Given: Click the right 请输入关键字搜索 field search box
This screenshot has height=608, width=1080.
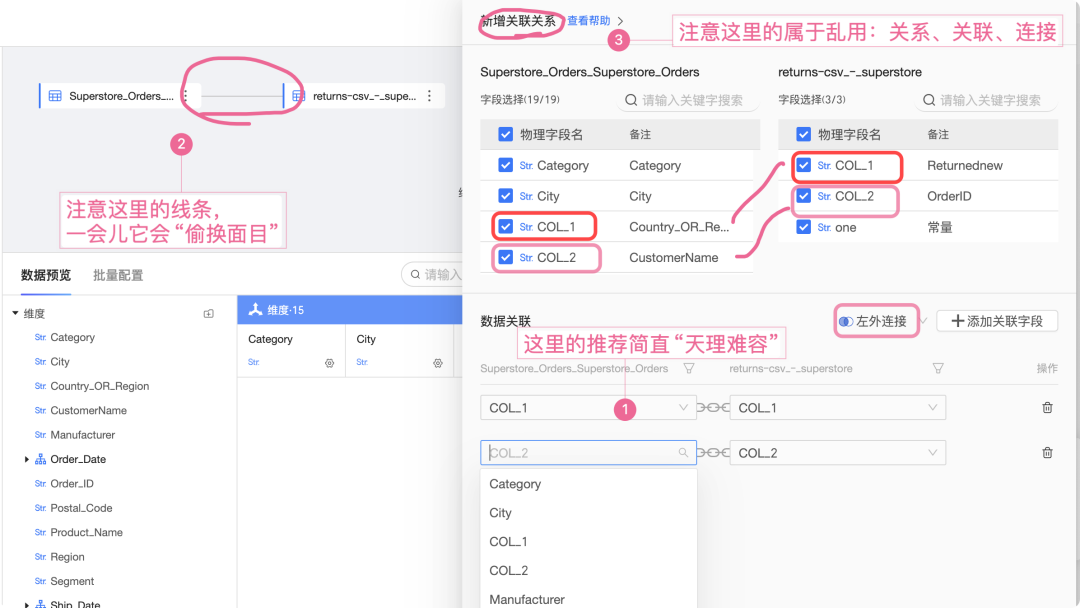Looking at the screenshot, I should click(x=986, y=100).
